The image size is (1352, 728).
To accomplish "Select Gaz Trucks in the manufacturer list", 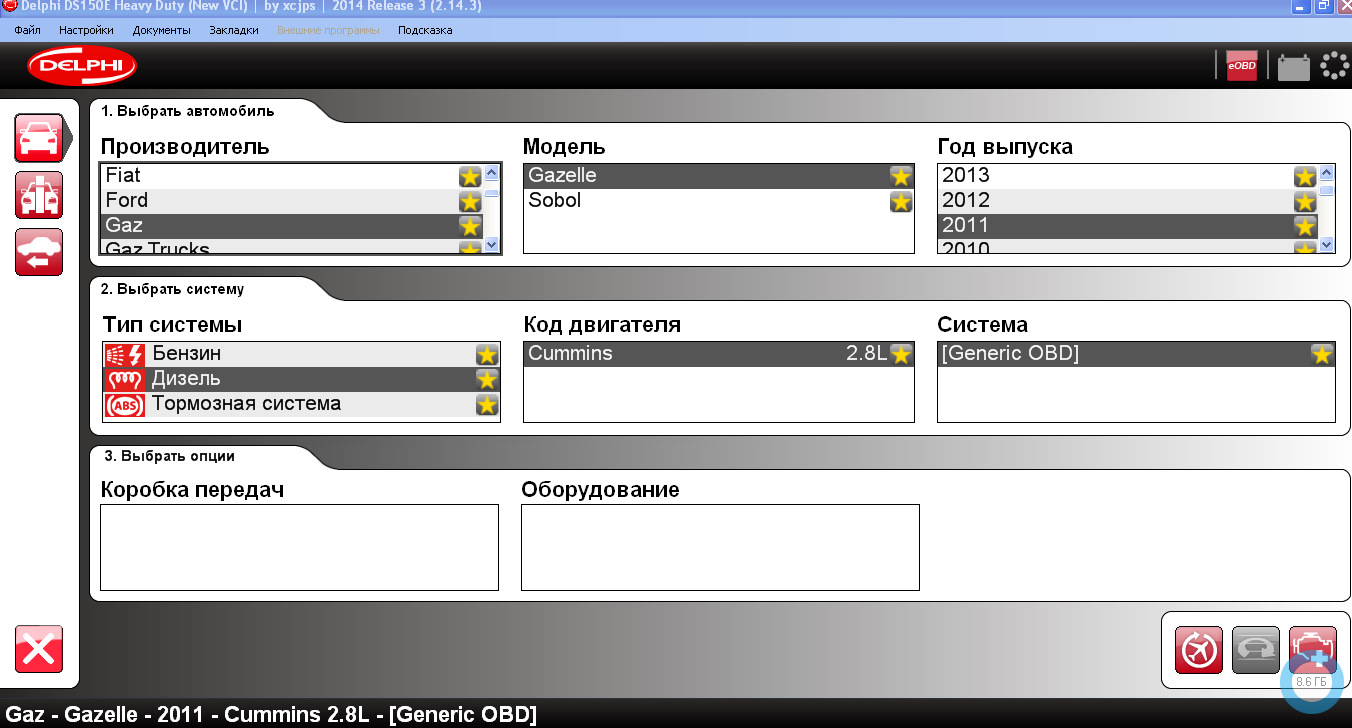I will (x=291, y=247).
